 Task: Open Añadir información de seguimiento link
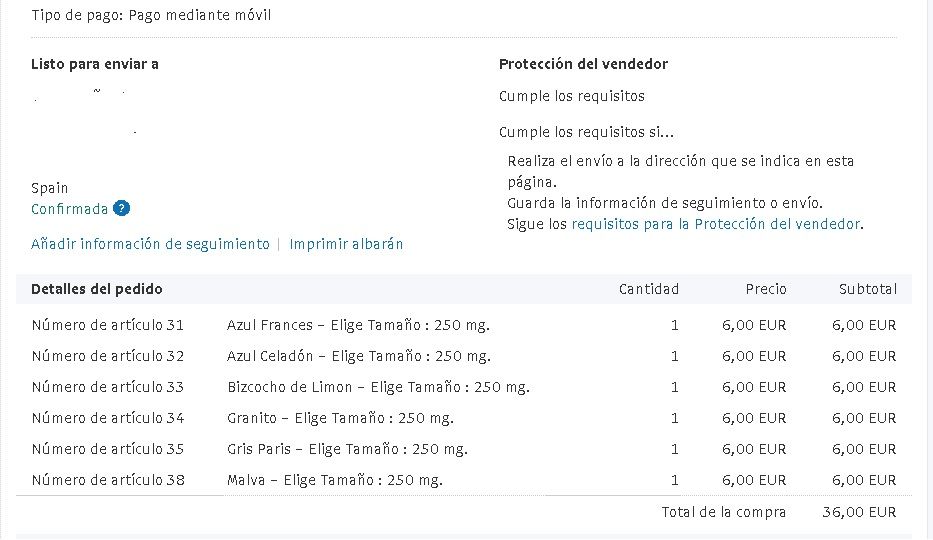click(151, 244)
